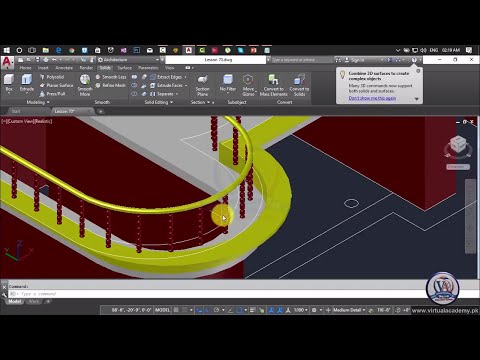Open the Architecture workspace dropdown
This screenshot has width=480, height=360.
(x=129, y=60)
